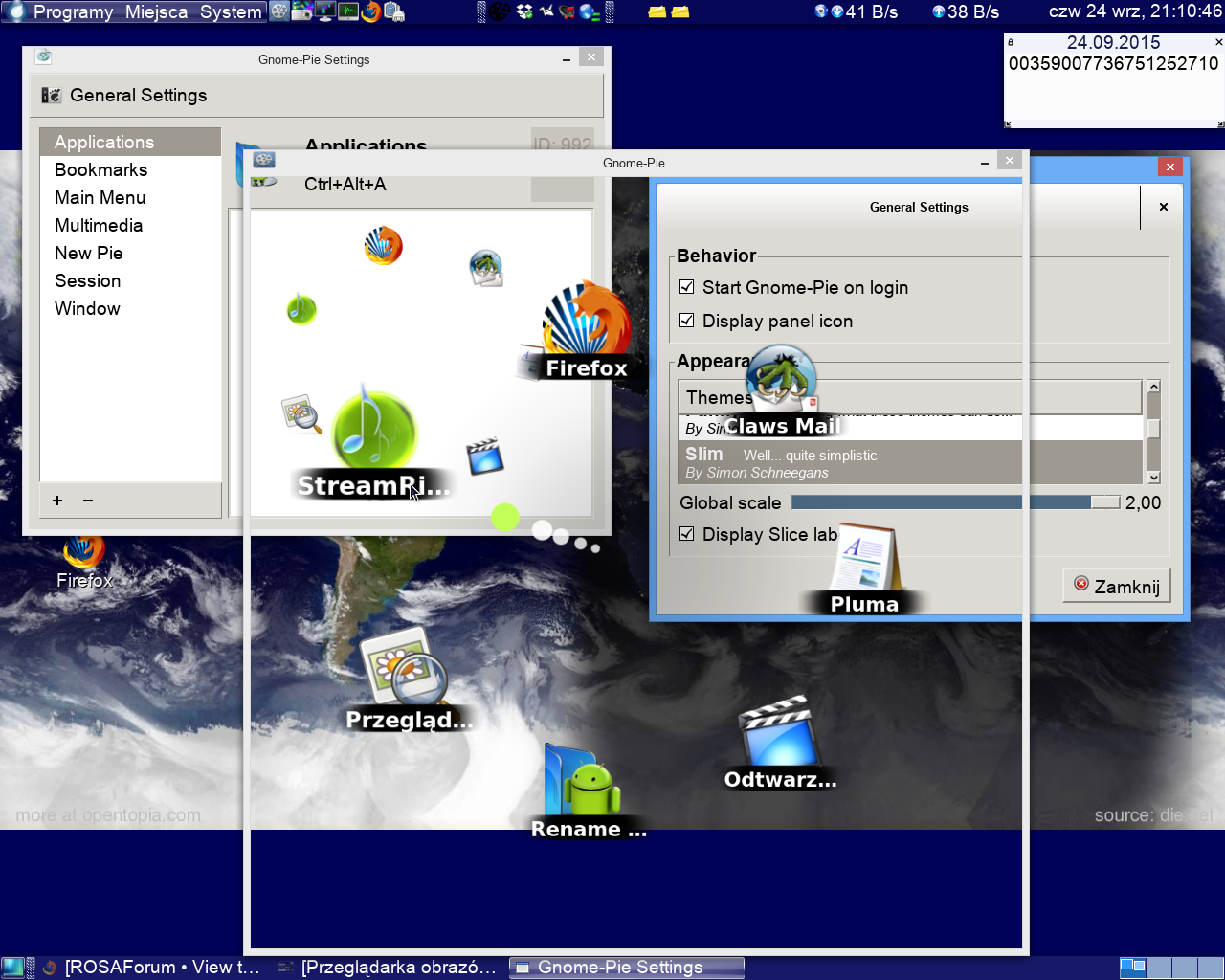1225x980 pixels.
Task: Select Window in the pie list
Action: [130, 308]
